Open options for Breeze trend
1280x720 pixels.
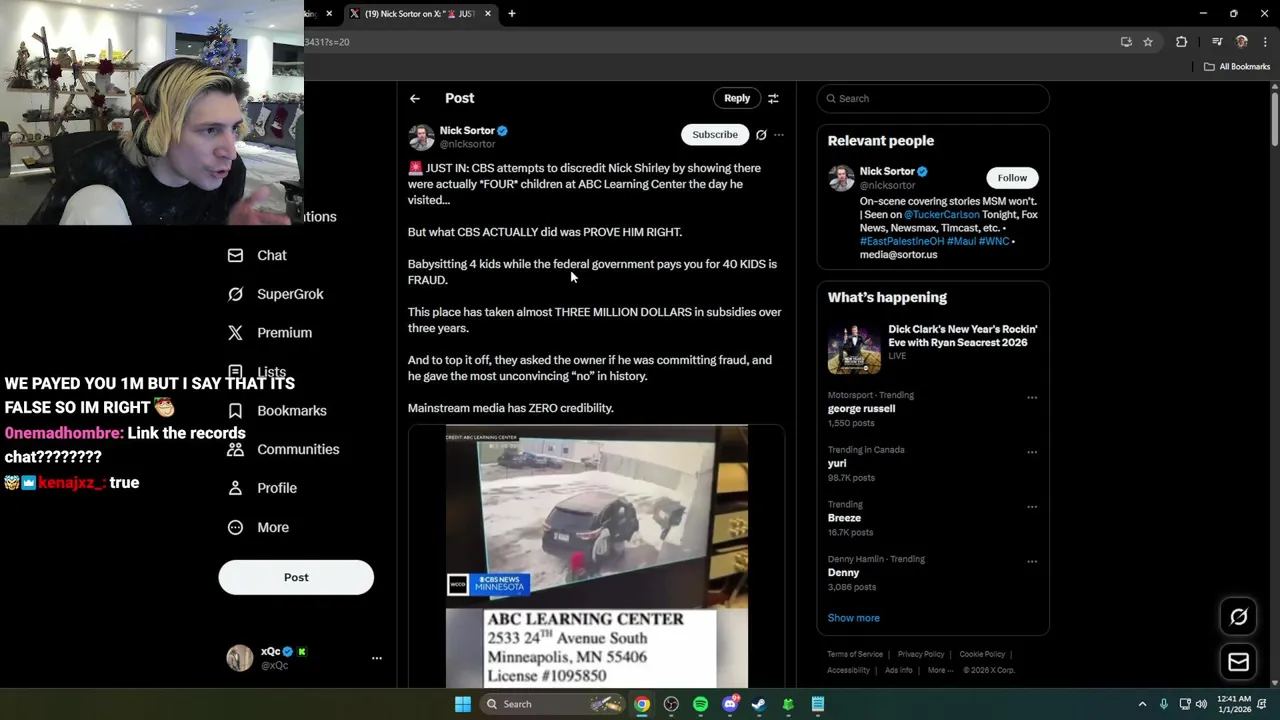point(1031,507)
